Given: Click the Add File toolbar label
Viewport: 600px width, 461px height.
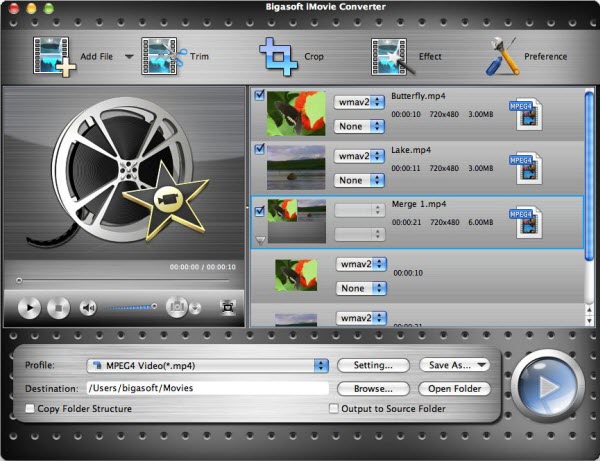Looking at the screenshot, I should click(96, 57).
